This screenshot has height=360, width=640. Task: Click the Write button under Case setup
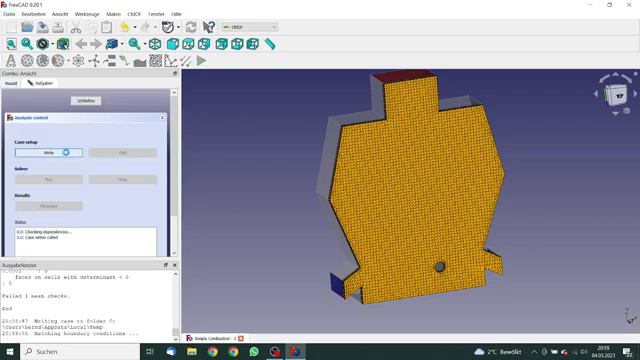pos(49,153)
